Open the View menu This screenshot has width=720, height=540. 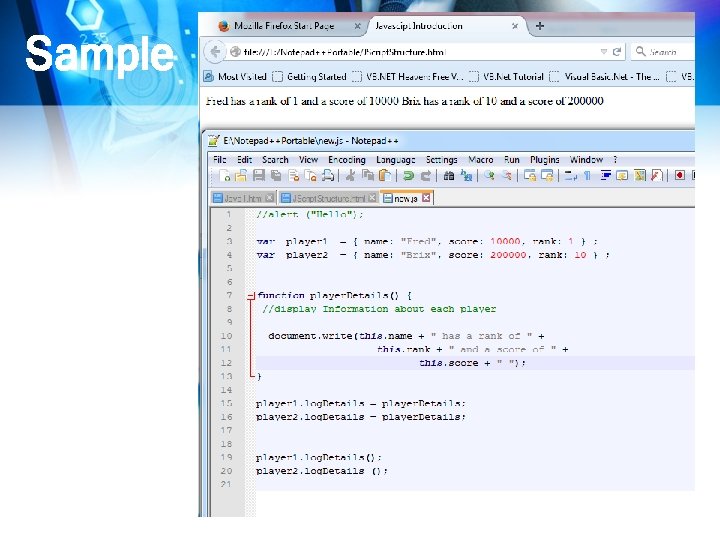click(308, 159)
